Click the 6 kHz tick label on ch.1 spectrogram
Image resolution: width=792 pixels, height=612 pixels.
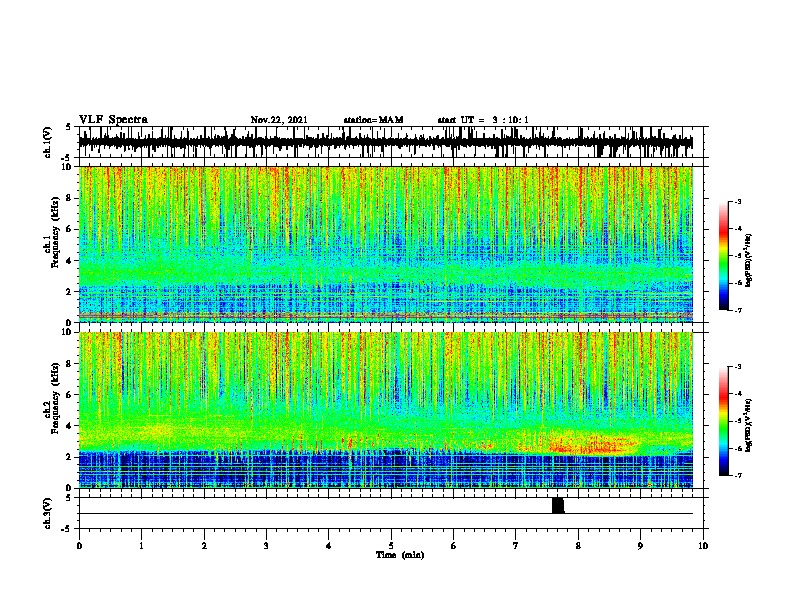[70, 229]
